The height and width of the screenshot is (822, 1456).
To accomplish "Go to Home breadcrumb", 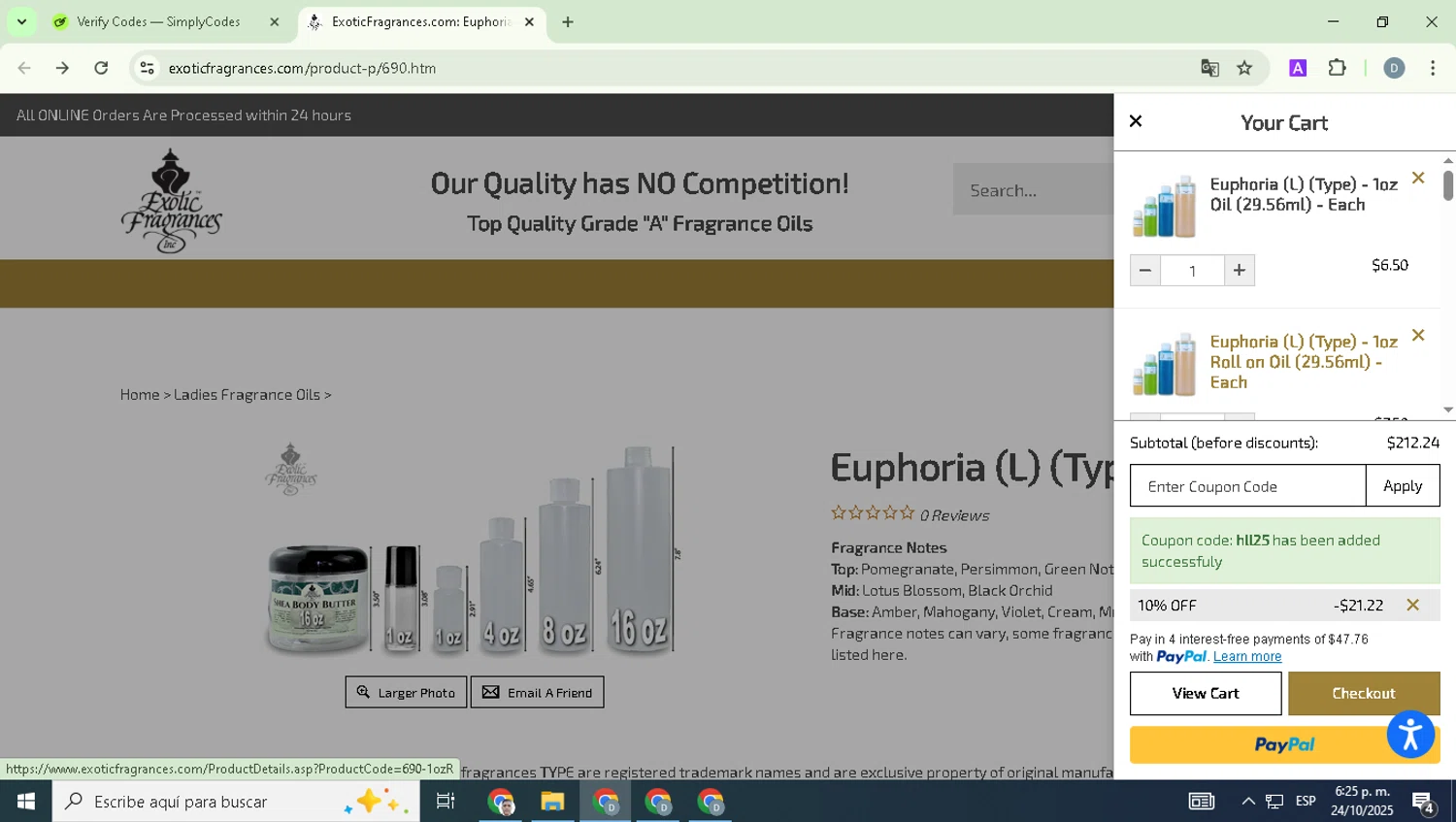I will (x=140, y=395).
